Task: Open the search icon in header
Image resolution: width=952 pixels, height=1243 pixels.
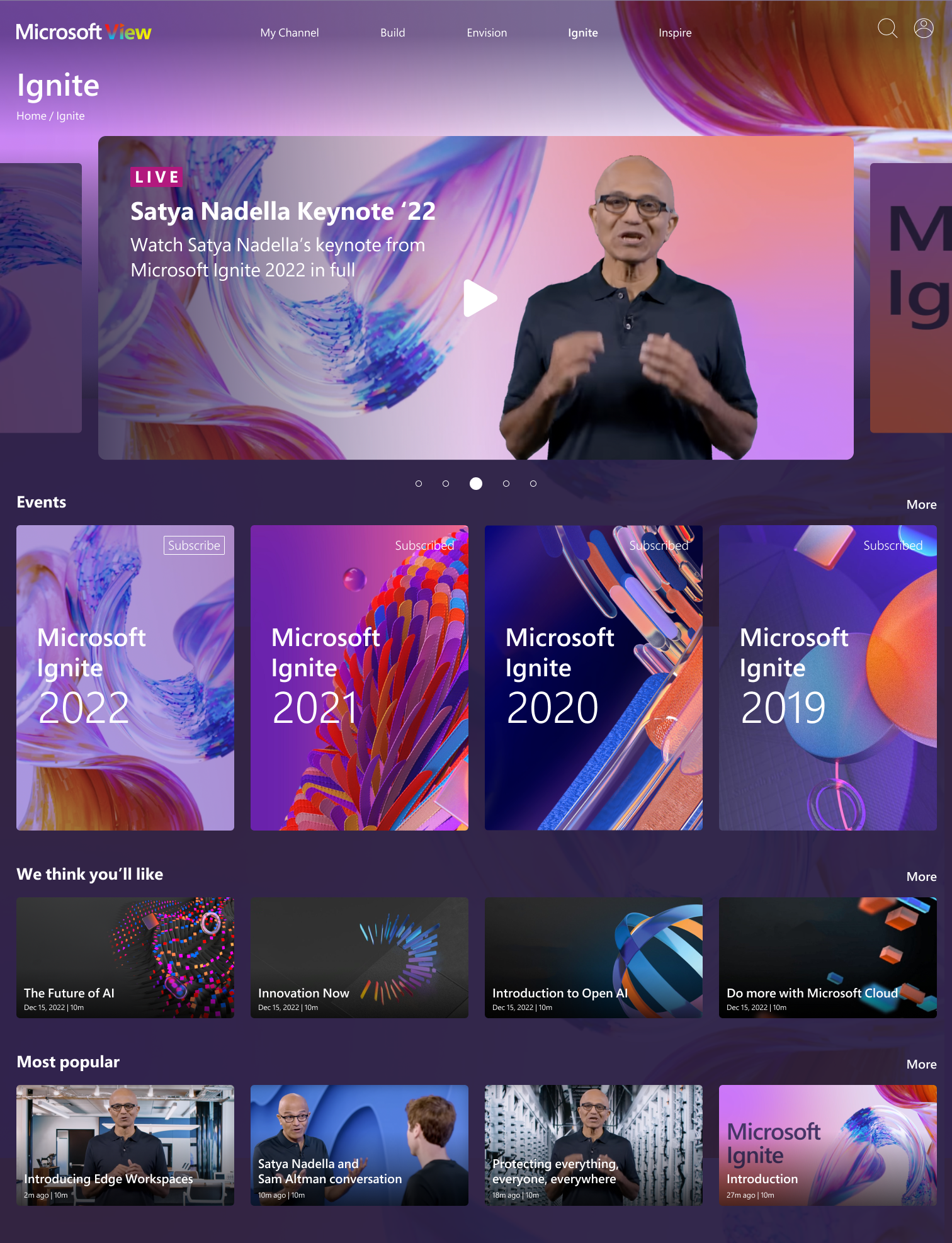Action: click(x=887, y=28)
